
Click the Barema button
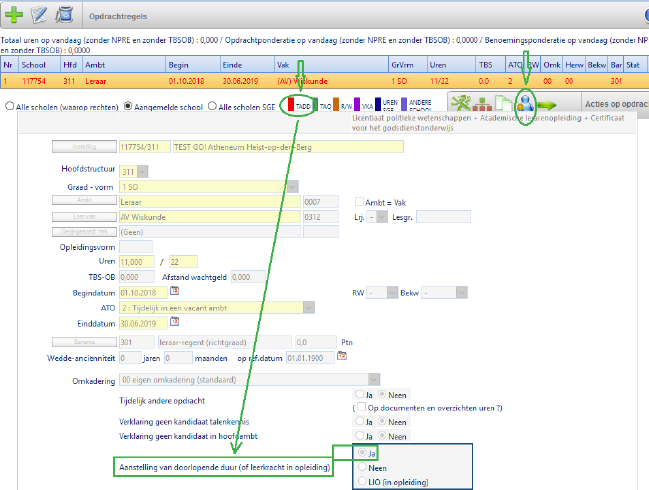coord(84,342)
